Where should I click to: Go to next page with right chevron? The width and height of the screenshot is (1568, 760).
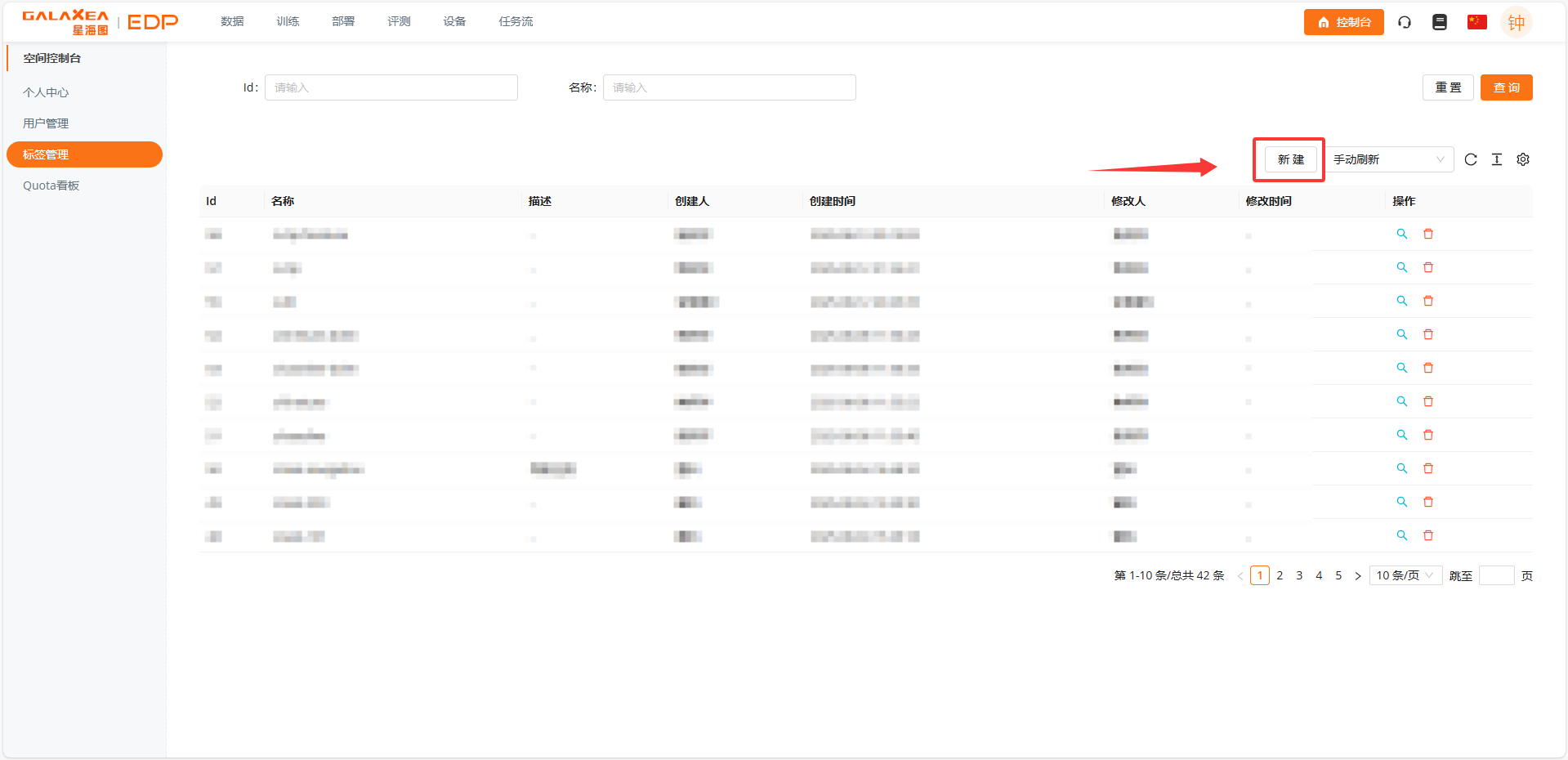(1358, 576)
